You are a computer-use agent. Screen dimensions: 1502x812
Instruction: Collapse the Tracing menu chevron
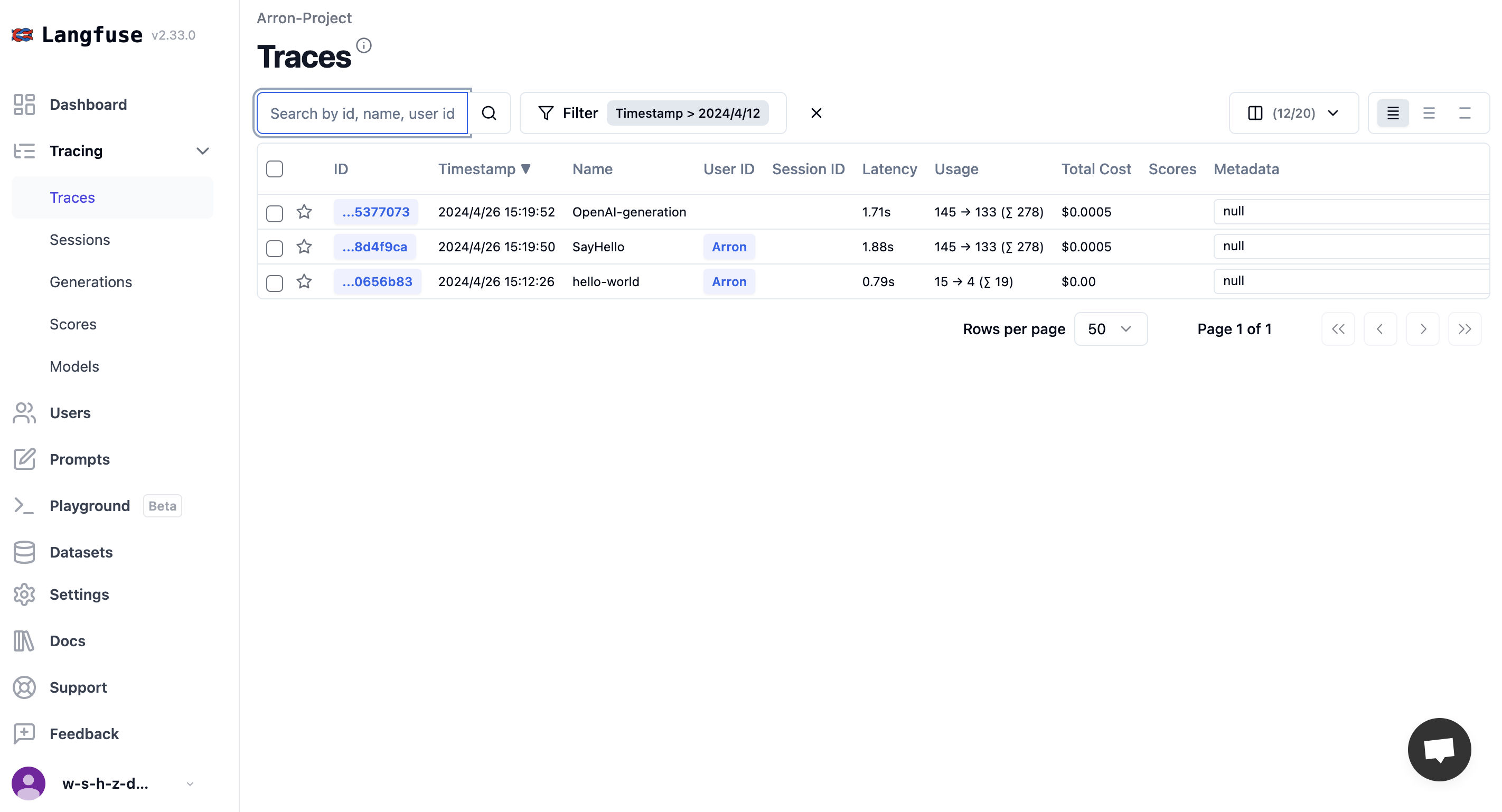click(x=202, y=151)
